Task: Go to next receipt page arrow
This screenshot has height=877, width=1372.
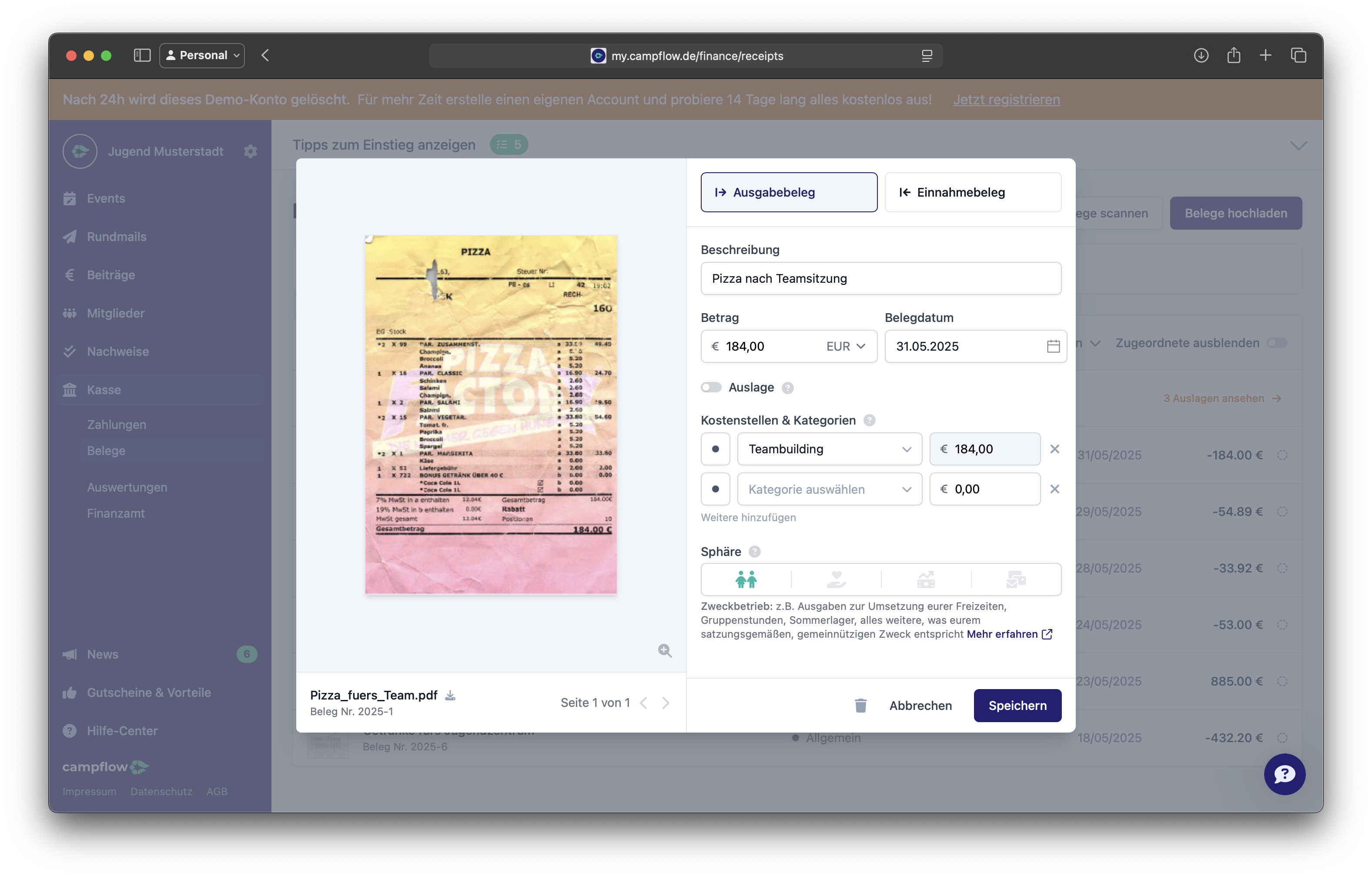Action: tap(666, 703)
